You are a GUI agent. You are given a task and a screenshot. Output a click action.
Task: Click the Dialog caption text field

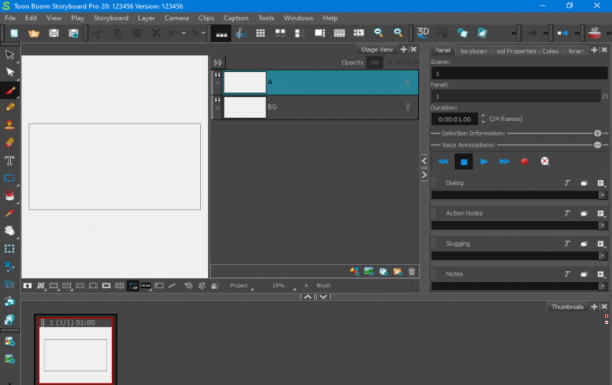tap(515, 195)
